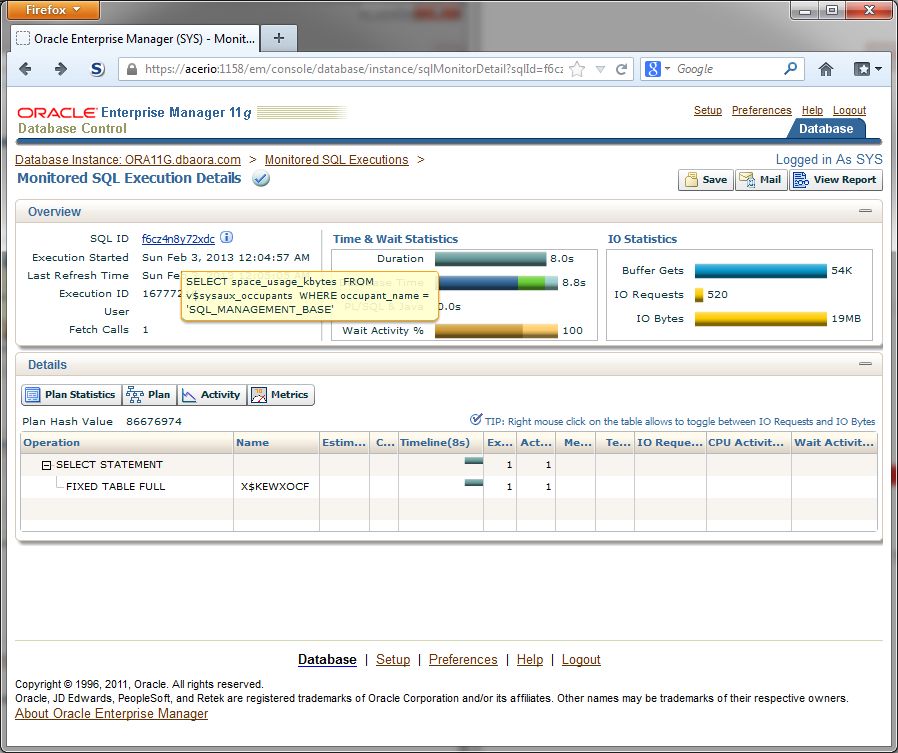Open Database Instance ORA11G.dbaora.com breadcrumb
Screen dimensions: 898x753
(128, 160)
